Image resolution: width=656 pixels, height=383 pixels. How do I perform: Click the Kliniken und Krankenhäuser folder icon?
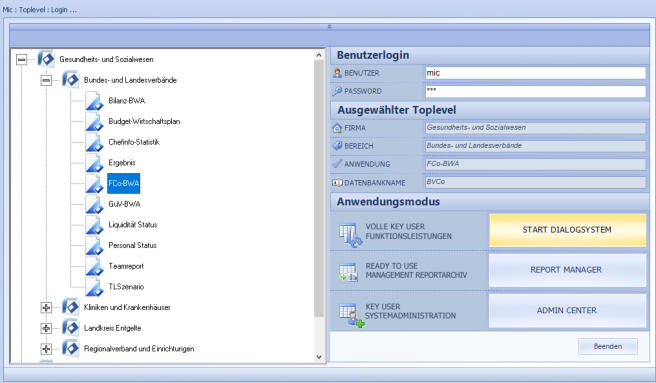click(x=70, y=307)
